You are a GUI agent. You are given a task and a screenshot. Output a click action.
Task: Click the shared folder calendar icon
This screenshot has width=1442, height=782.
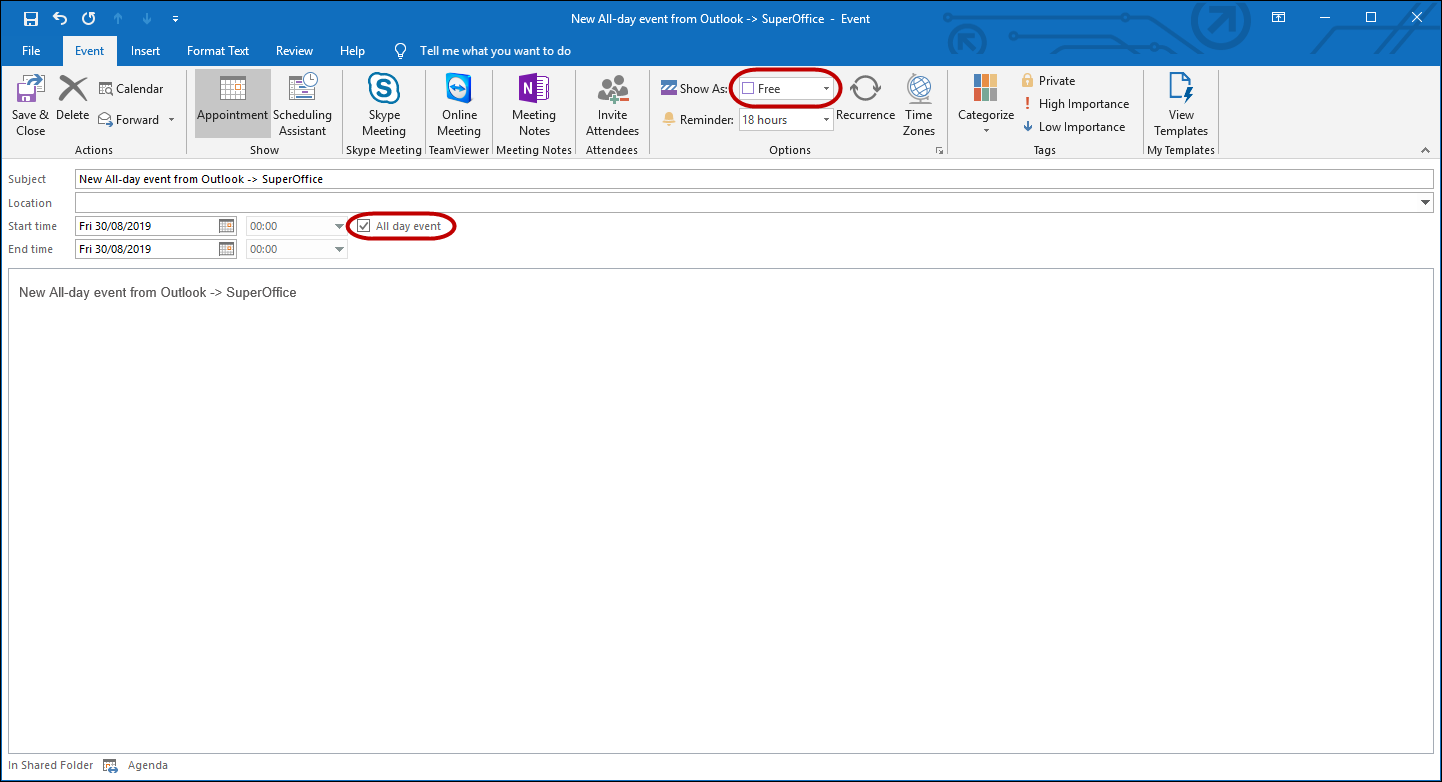[110, 766]
